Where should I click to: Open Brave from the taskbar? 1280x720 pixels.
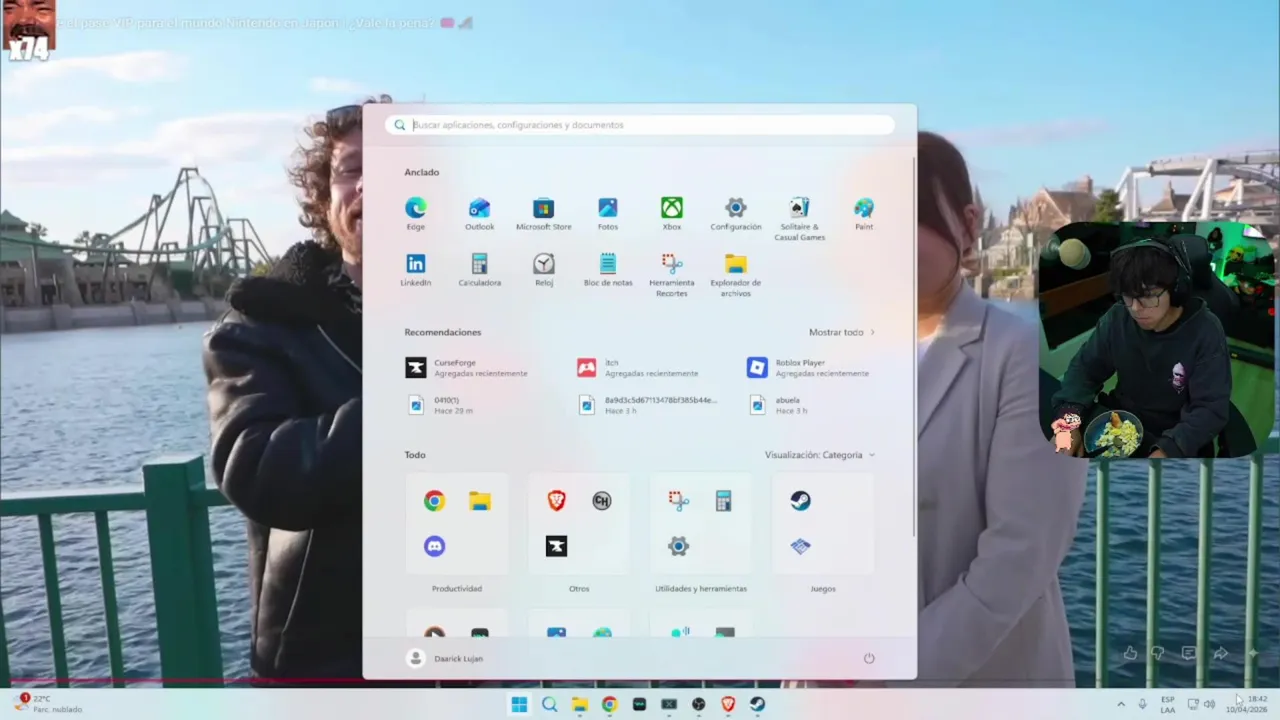pyautogui.click(x=728, y=704)
